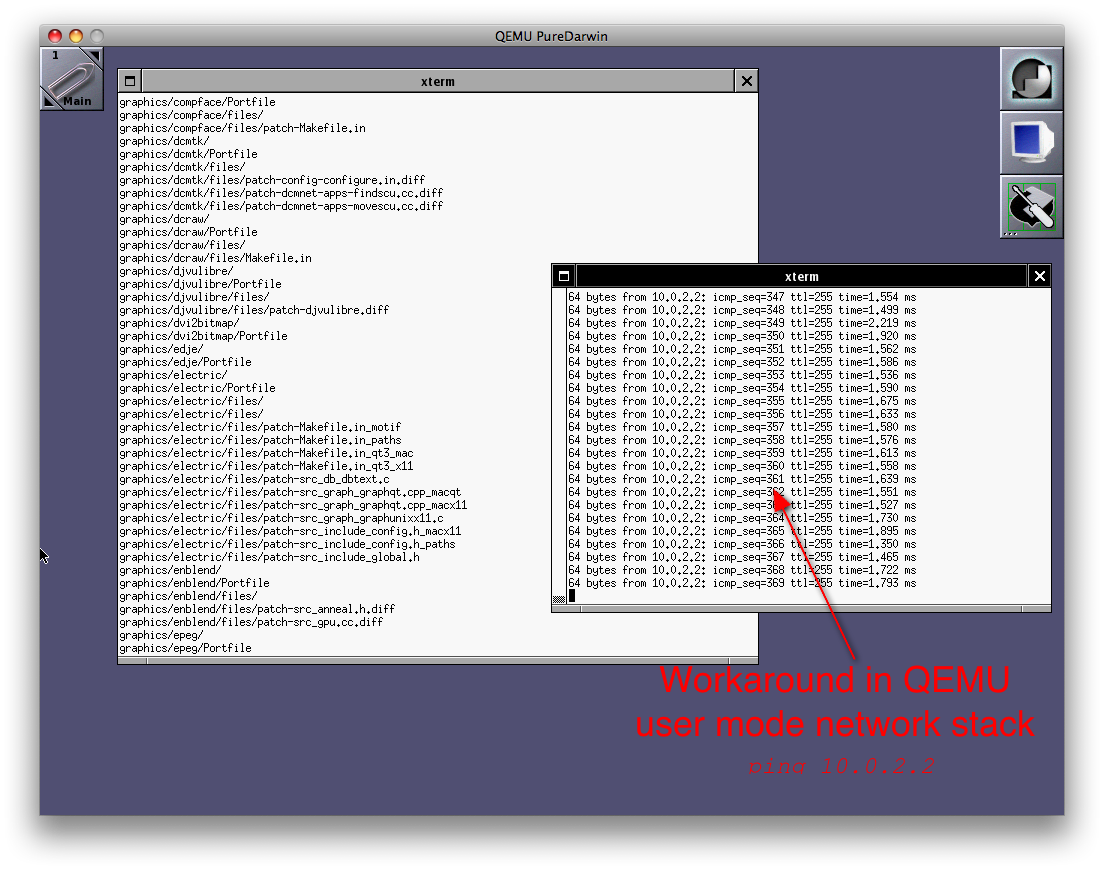Open the Window Maker Main clip icon
The width and height of the screenshot is (1104, 870).
coord(72,78)
